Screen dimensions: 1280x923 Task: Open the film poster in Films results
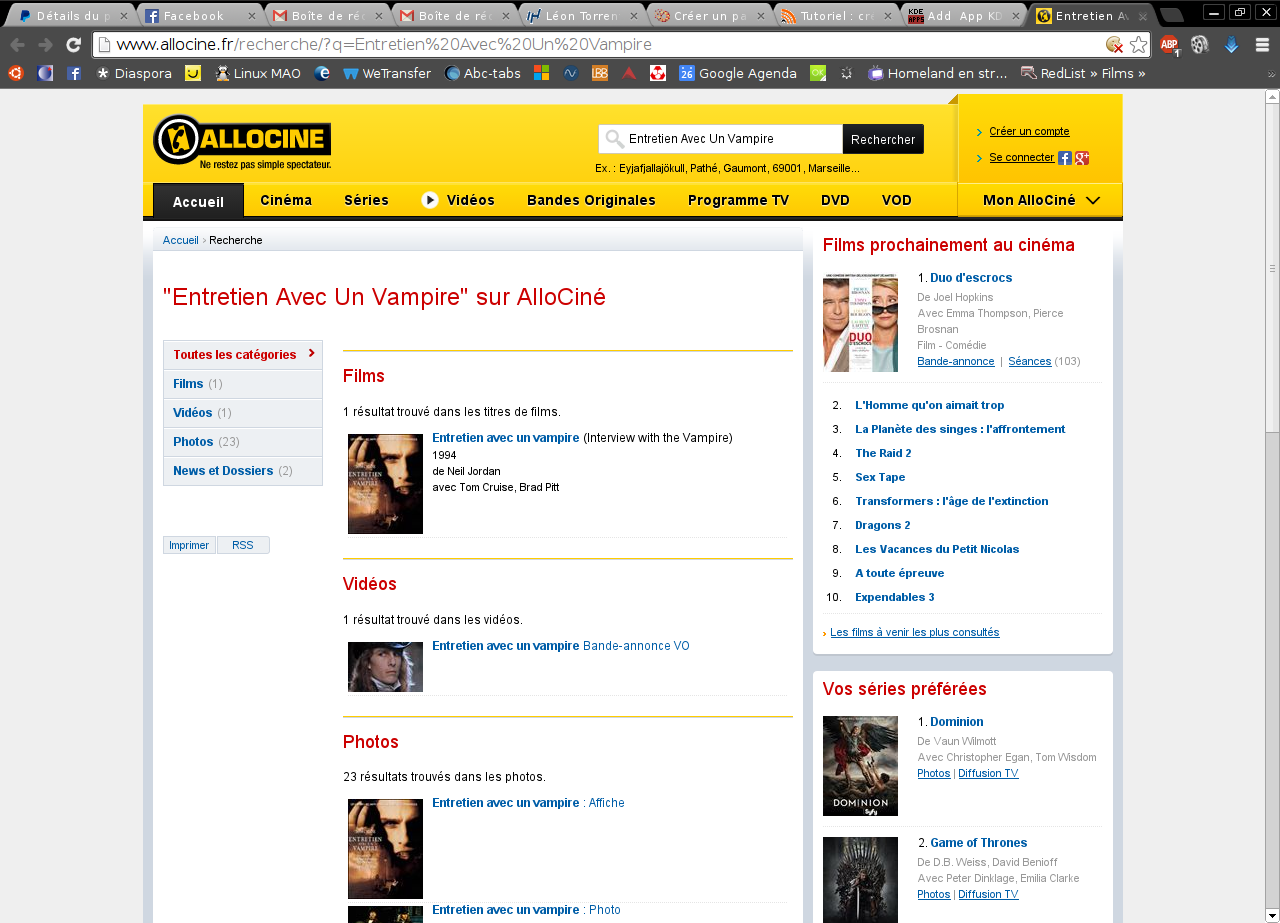click(385, 484)
